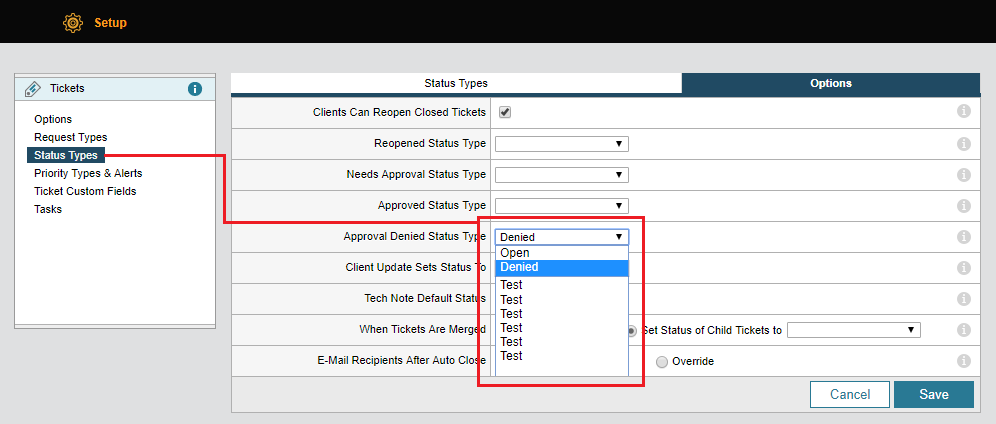Viewport: 996px width, 424px height.
Task: Open the Needs Approval Status Type dropdown
Action: coord(562,175)
